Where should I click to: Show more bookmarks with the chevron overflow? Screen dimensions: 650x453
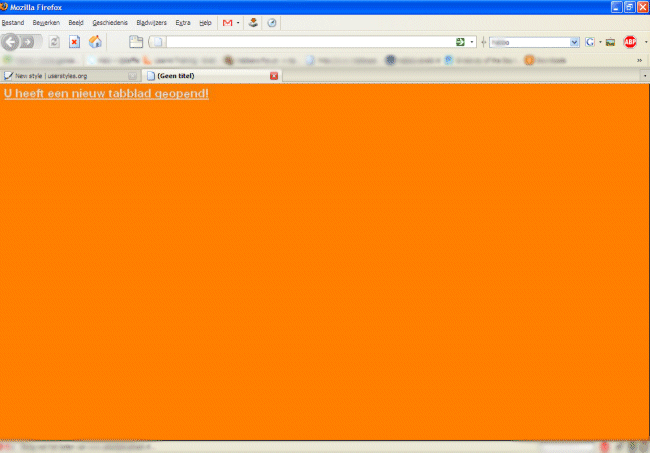point(639,61)
